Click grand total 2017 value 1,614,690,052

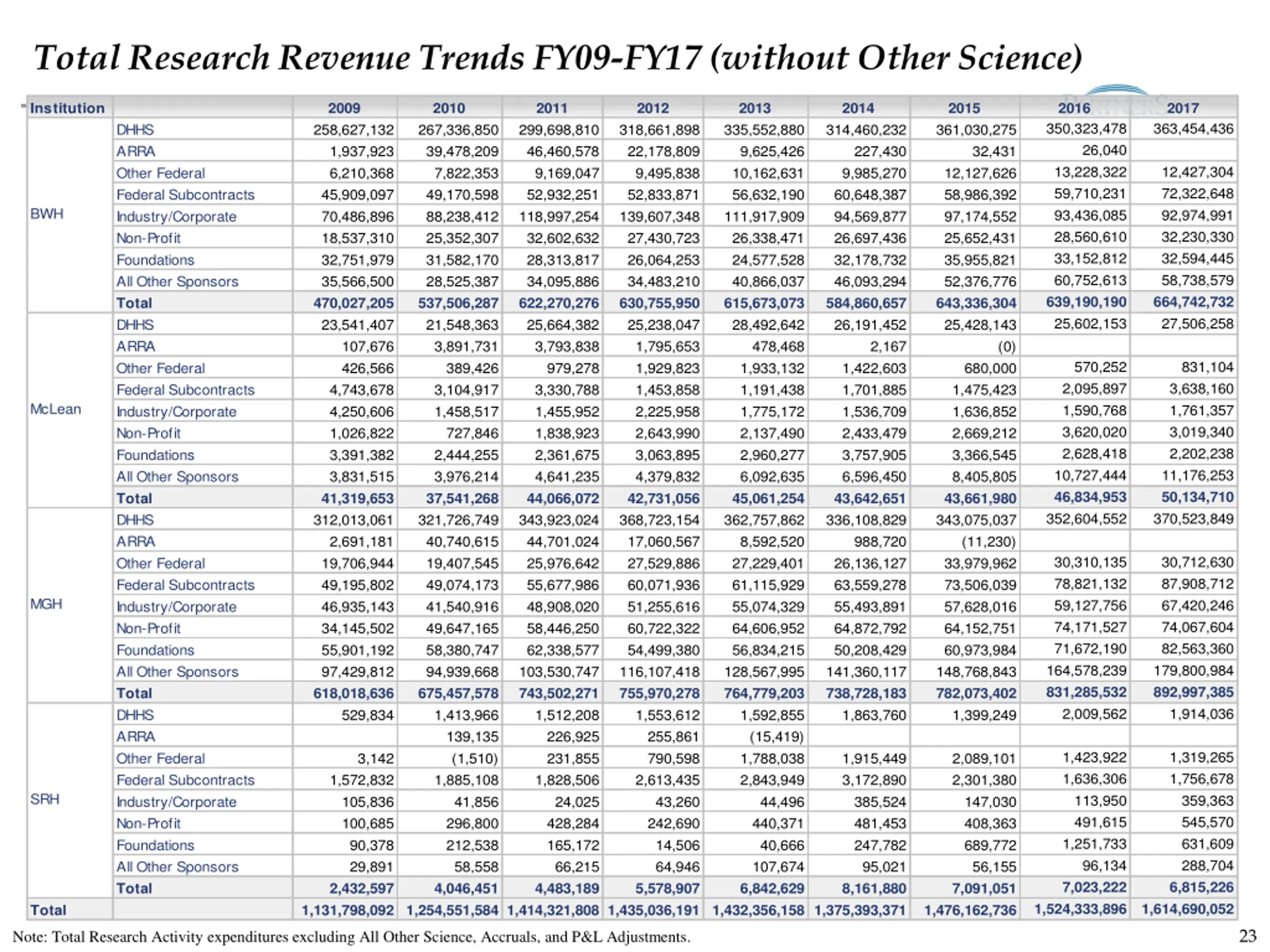[x=1187, y=909]
